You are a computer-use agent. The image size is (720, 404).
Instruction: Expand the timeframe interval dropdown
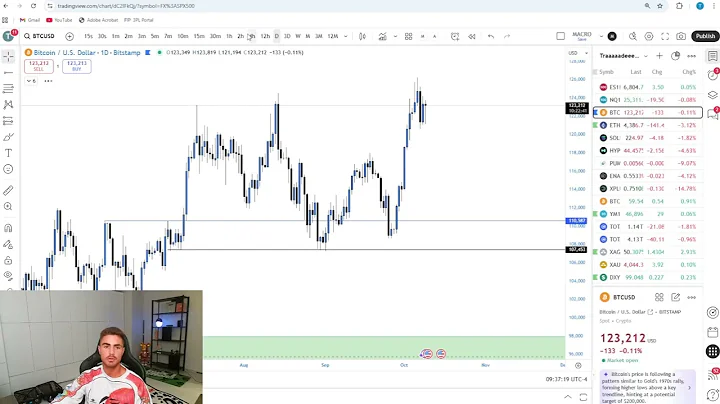click(346, 36)
